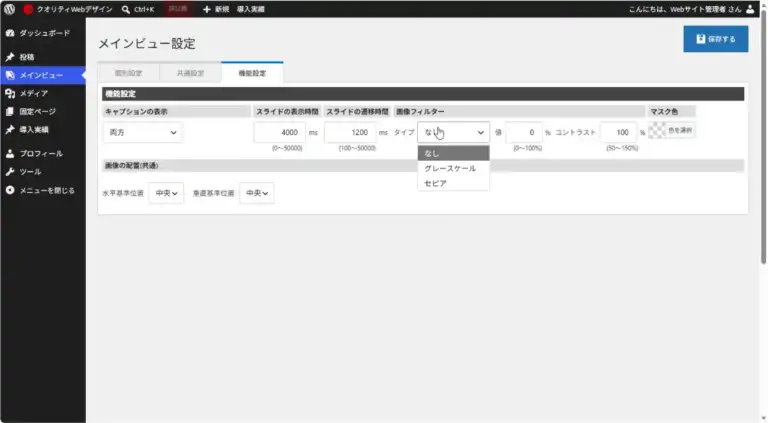The height and width of the screenshot is (423, 768).
Task: Click the mask color transparent swatch
Action: point(657,130)
